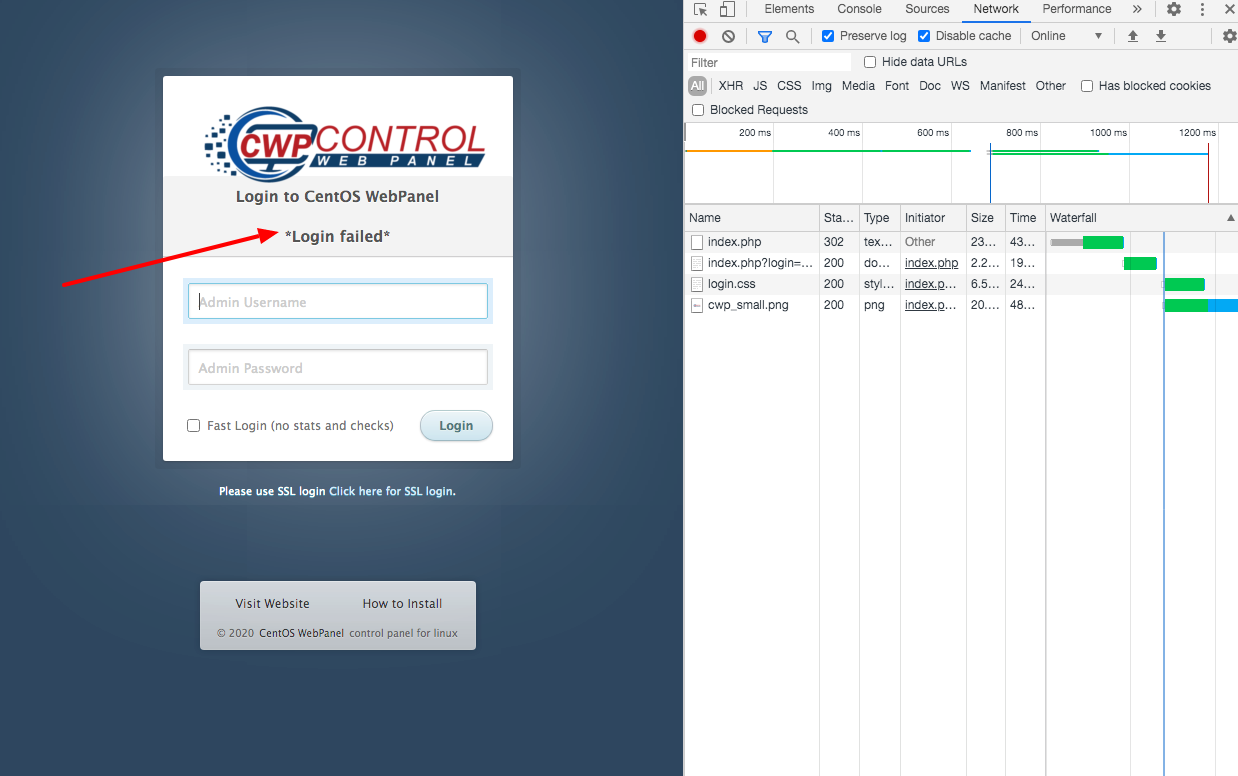The image size is (1238, 776).
Task: Select the index.php?login= request row
Action: 961,263
